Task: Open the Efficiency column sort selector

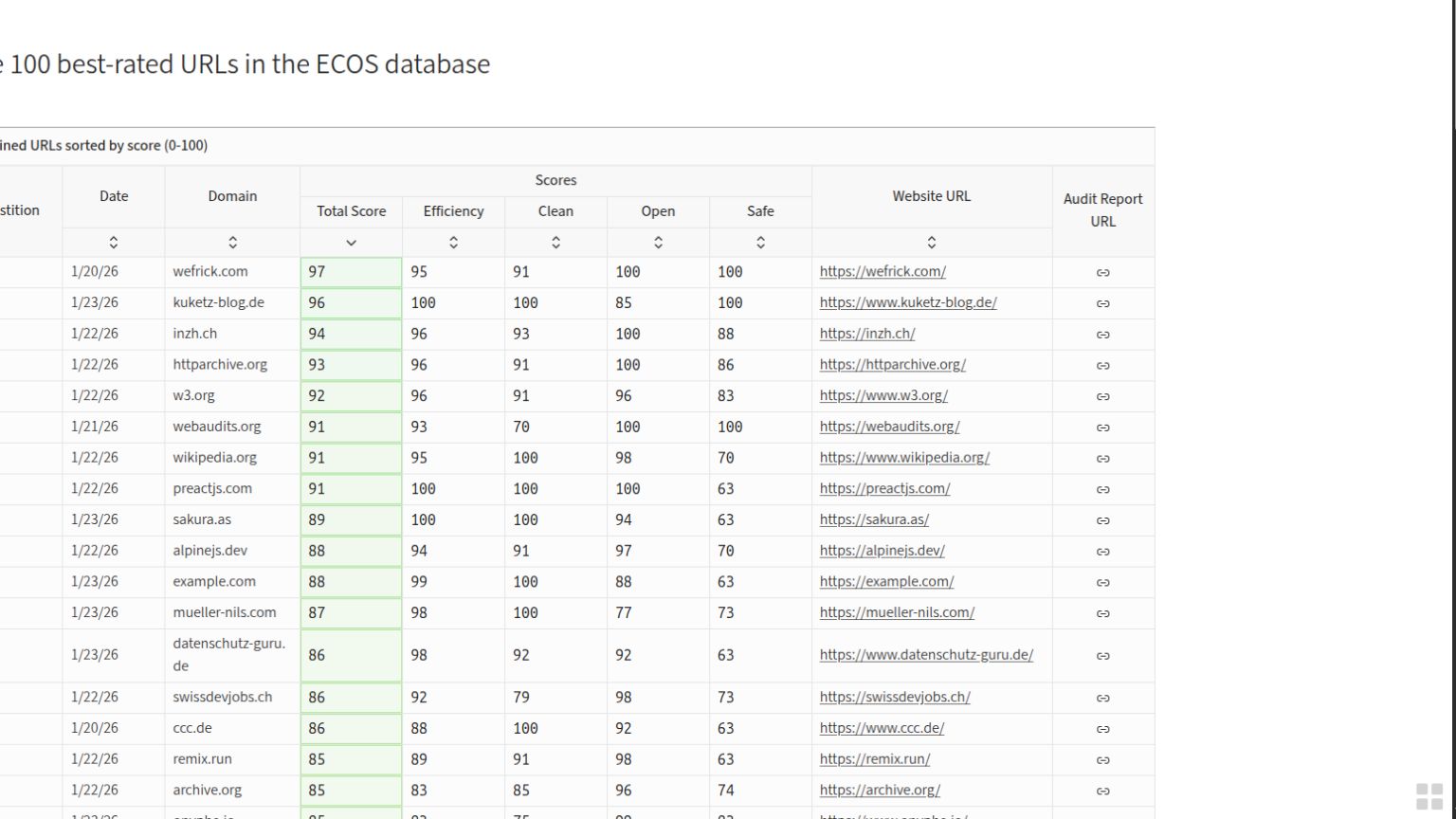Action: 453,243
